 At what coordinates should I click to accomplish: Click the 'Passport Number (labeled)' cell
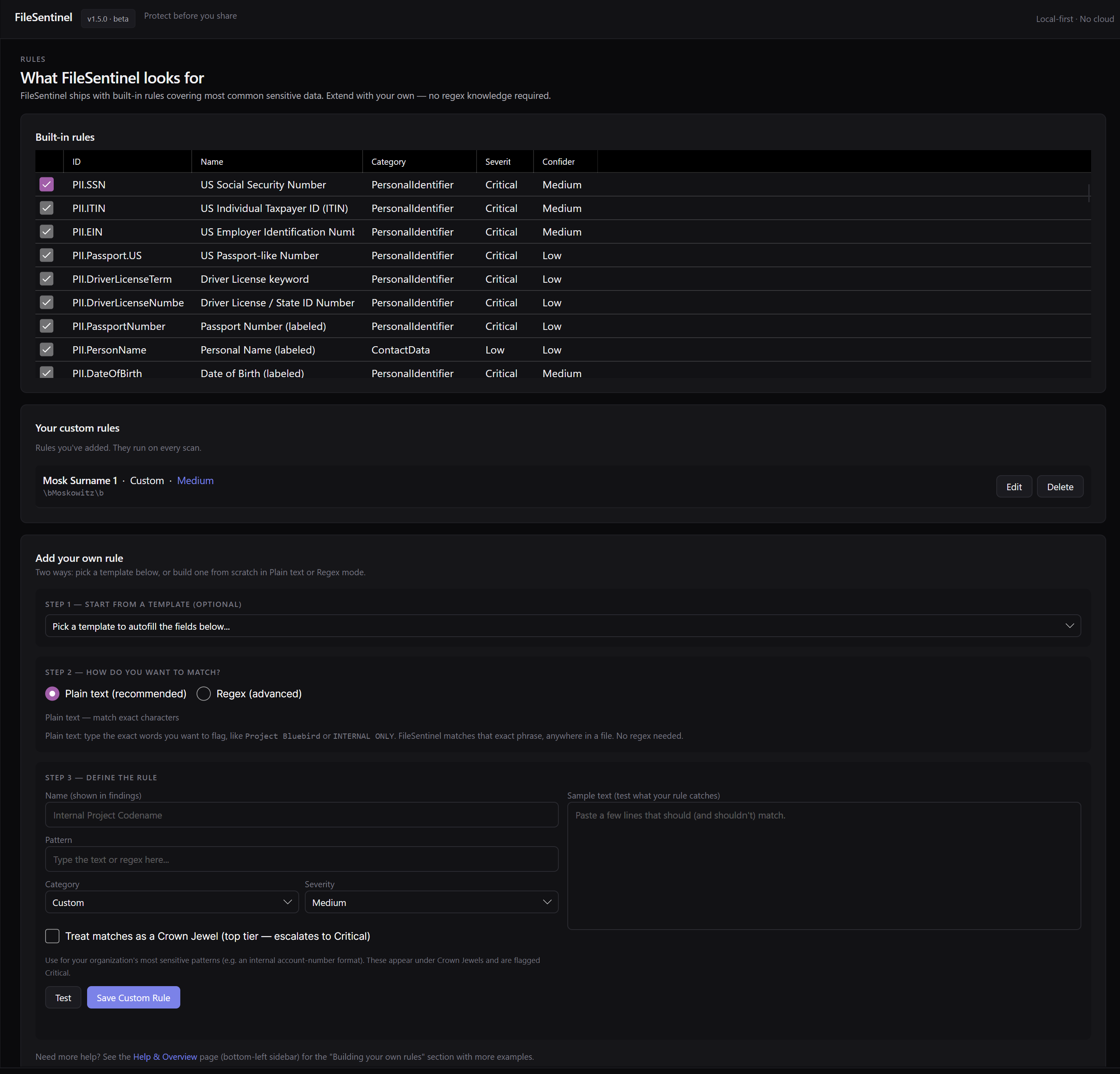263,326
